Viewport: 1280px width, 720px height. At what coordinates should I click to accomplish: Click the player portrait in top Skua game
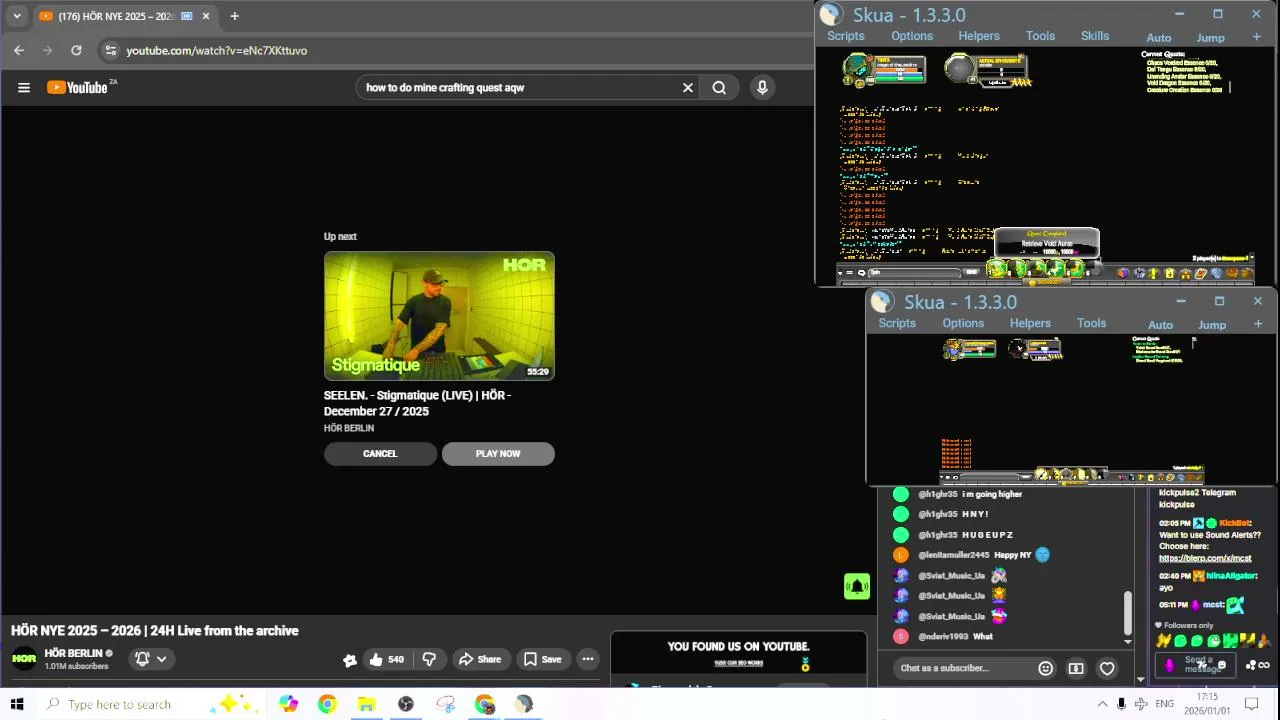858,69
